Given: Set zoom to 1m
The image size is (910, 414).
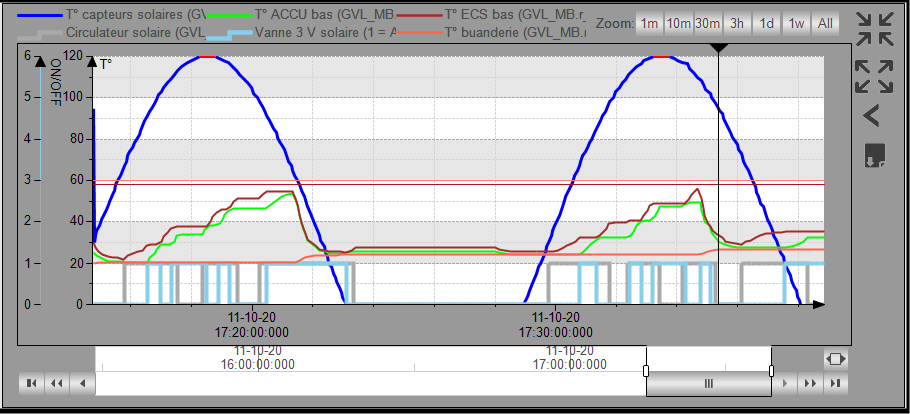Looking at the screenshot, I should (x=649, y=23).
